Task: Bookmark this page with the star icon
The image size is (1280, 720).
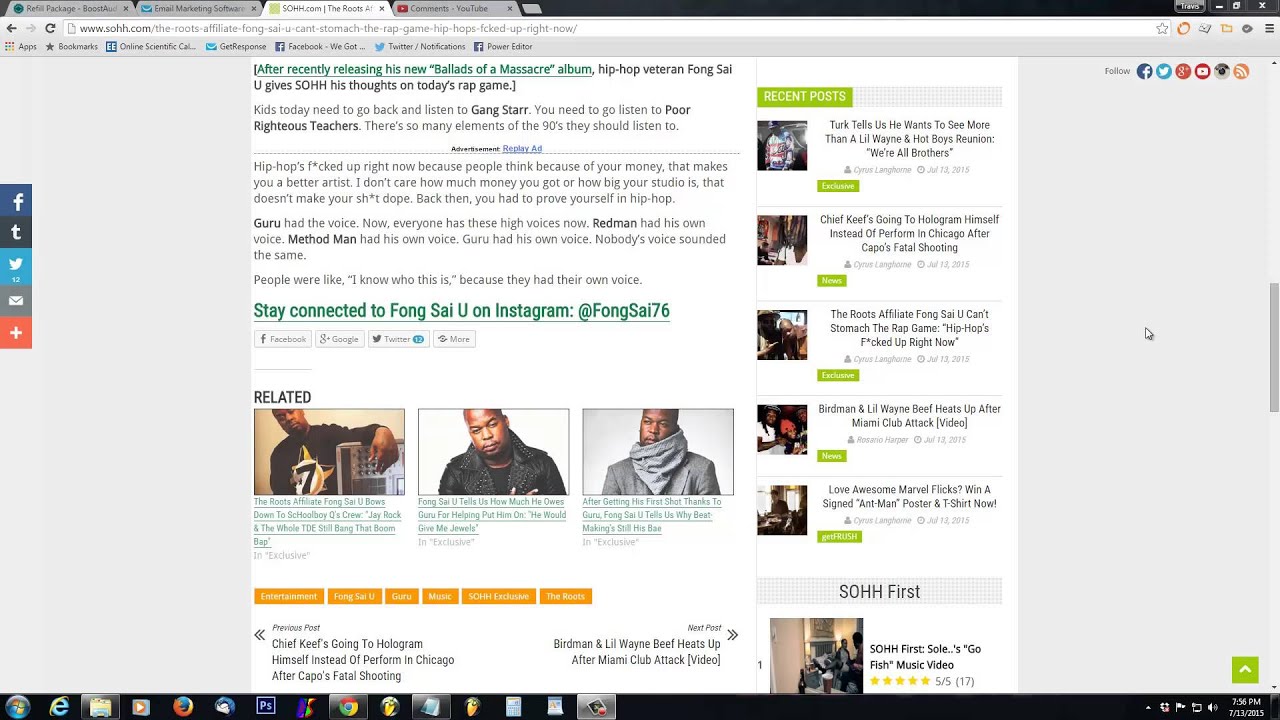Action: click(x=1162, y=28)
